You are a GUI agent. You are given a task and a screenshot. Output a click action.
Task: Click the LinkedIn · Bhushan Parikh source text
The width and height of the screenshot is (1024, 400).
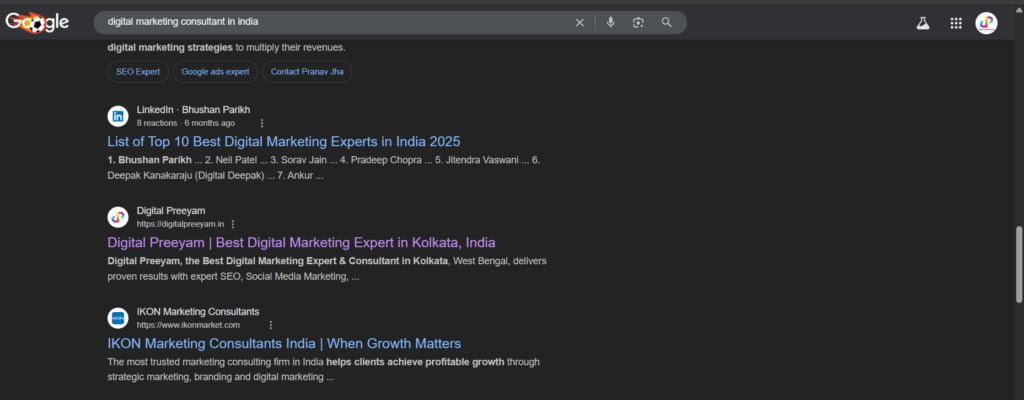pyautogui.click(x=193, y=110)
